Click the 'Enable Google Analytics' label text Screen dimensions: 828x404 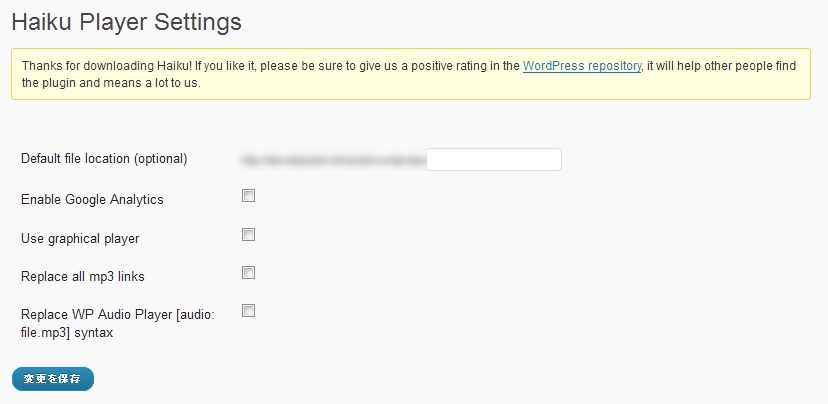click(92, 199)
